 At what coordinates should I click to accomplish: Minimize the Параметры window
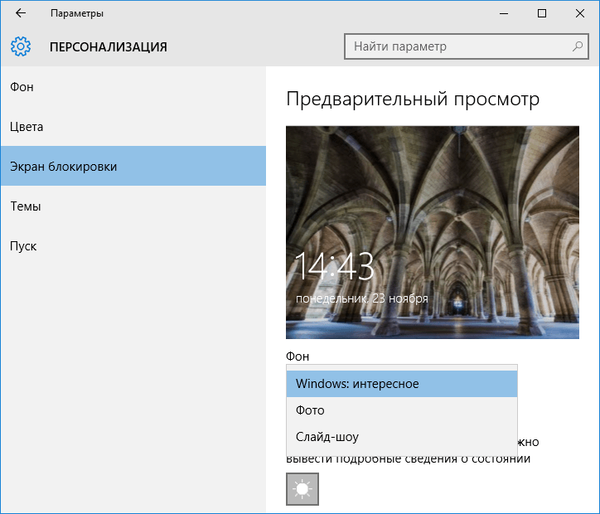click(504, 13)
